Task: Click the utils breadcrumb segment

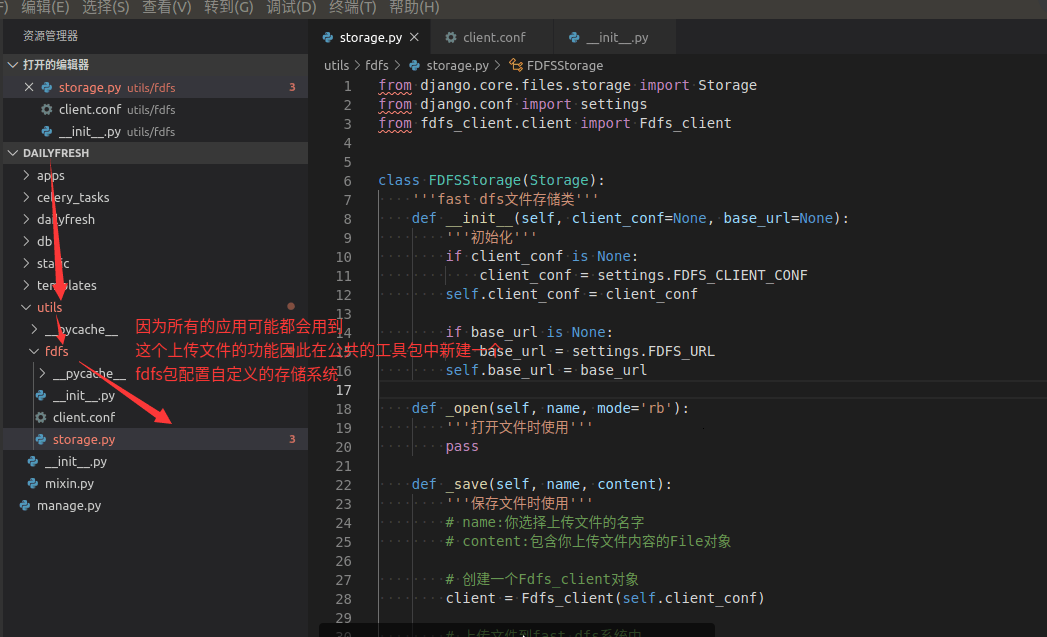Action: click(337, 65)
